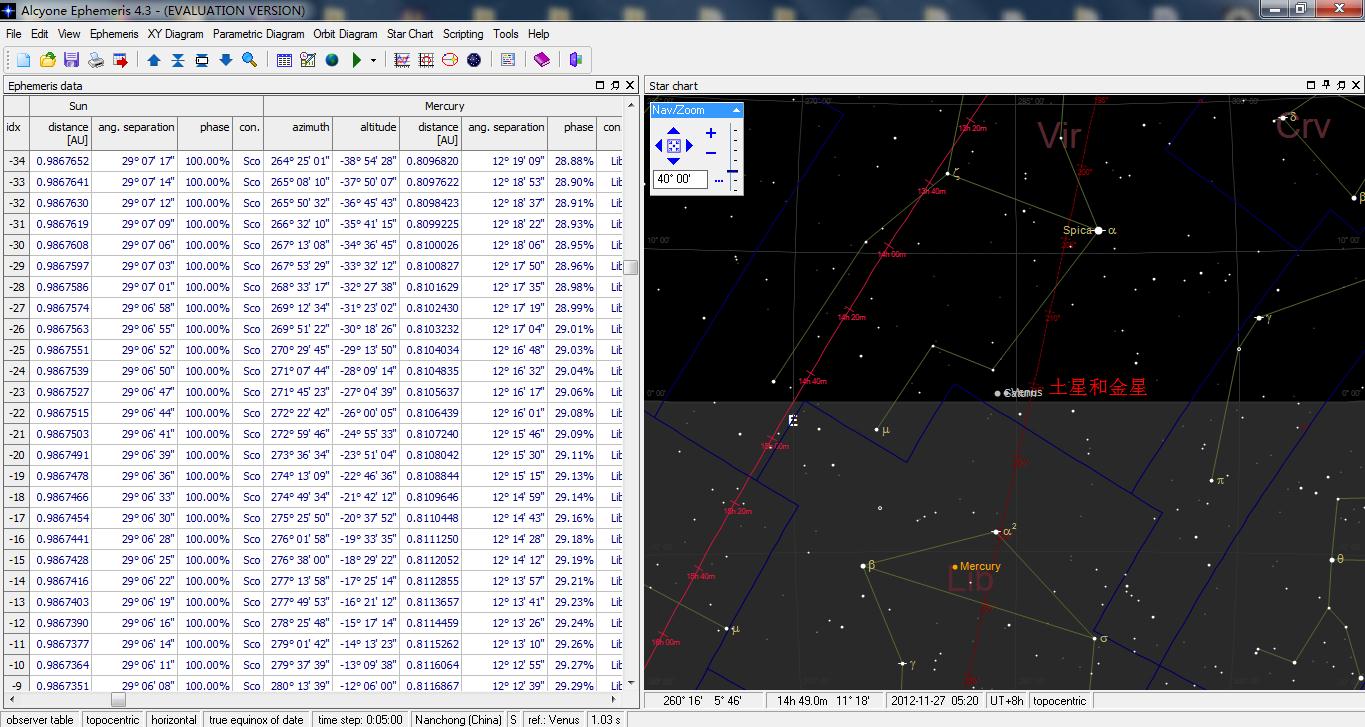The height and width of the screenshot is (727, 1365).
Task: Click the 'time step: 0:05:00' status entry
Action: coord(360,719)
